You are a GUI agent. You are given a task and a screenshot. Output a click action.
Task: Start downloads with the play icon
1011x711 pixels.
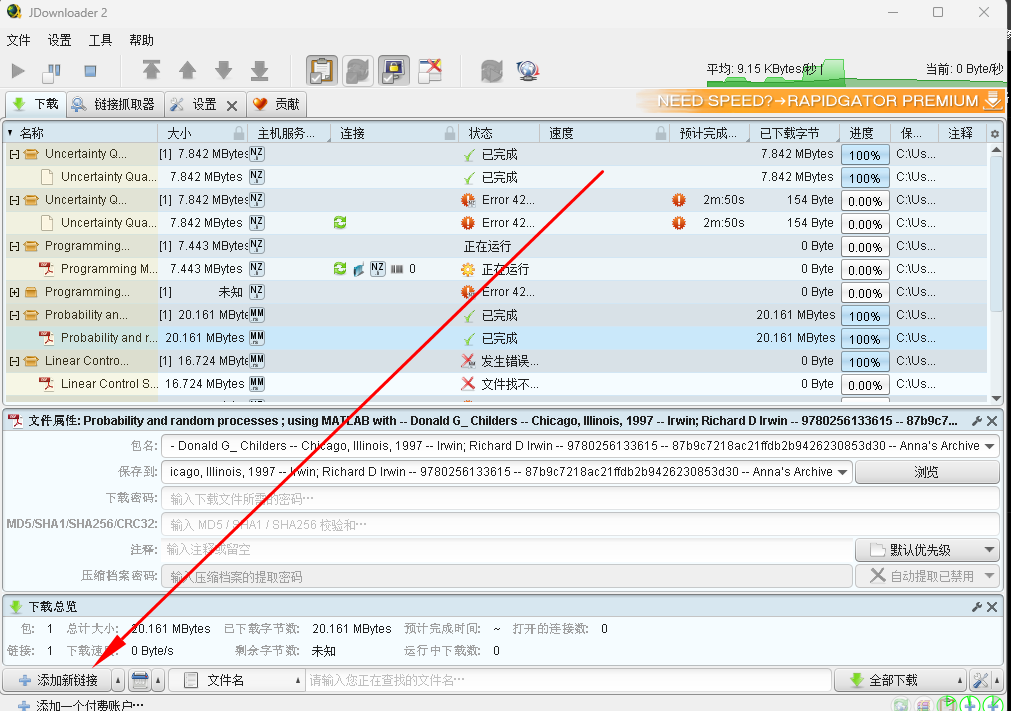coord(17,71)
